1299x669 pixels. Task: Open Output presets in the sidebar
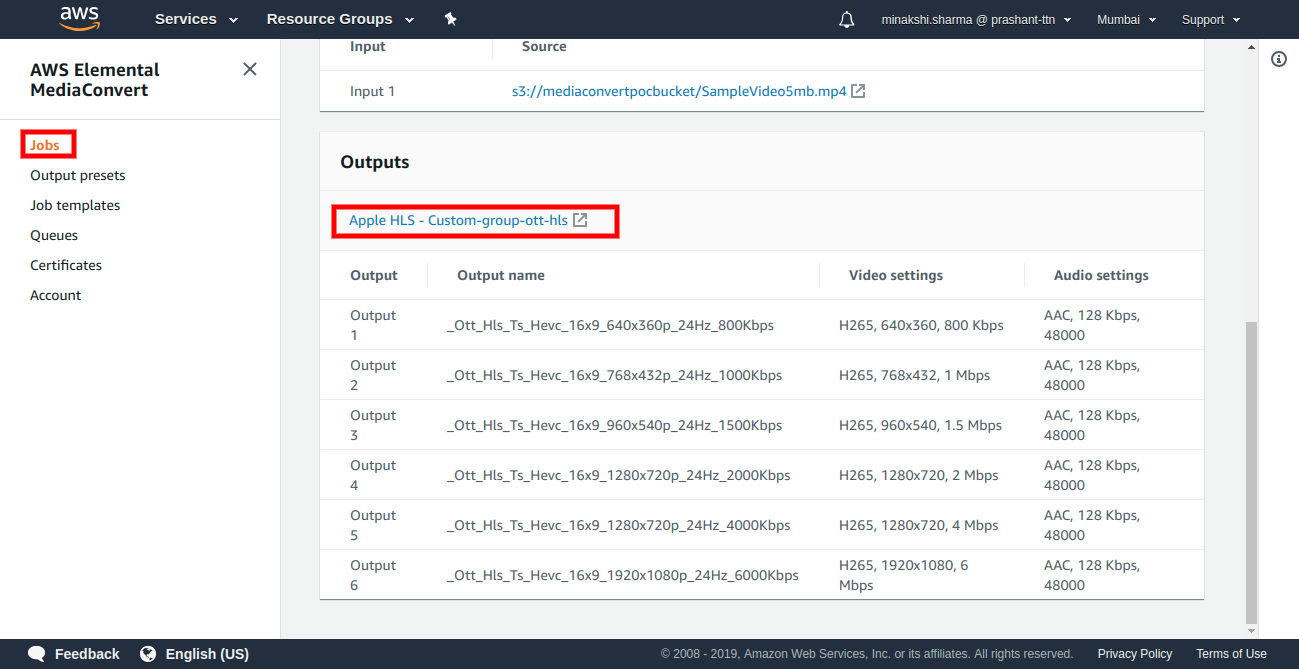78,175
